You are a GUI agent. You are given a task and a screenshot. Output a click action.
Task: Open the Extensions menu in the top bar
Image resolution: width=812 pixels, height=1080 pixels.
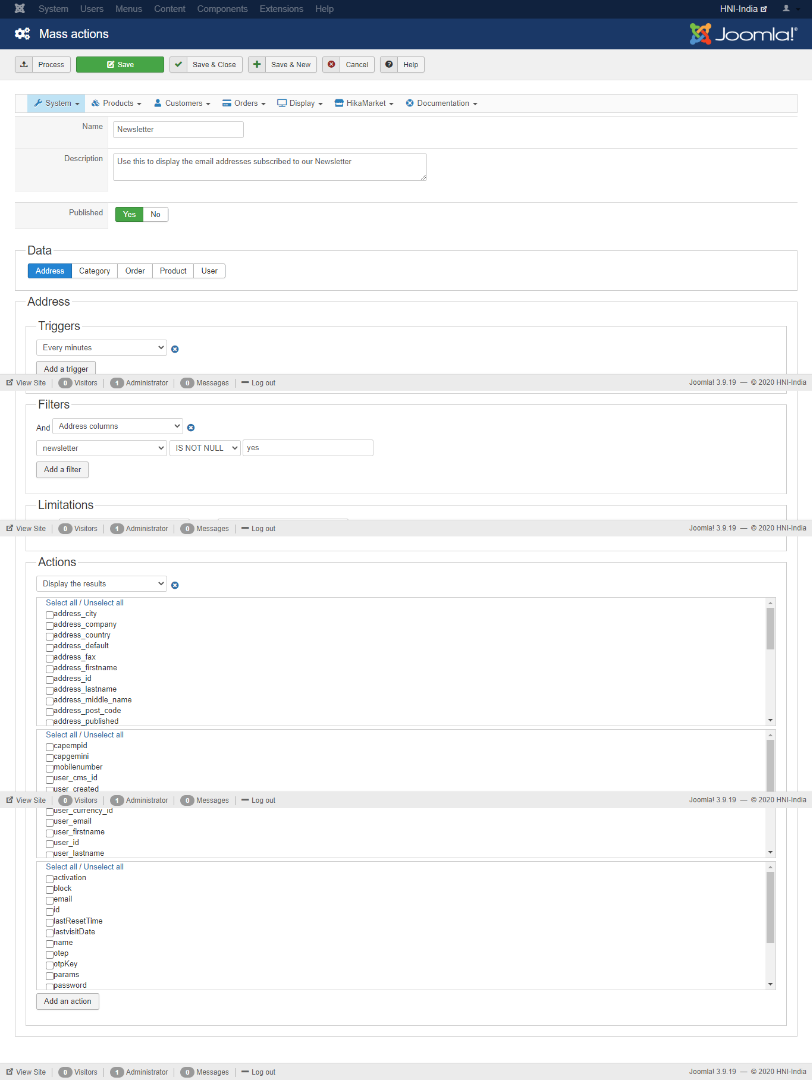281,9
